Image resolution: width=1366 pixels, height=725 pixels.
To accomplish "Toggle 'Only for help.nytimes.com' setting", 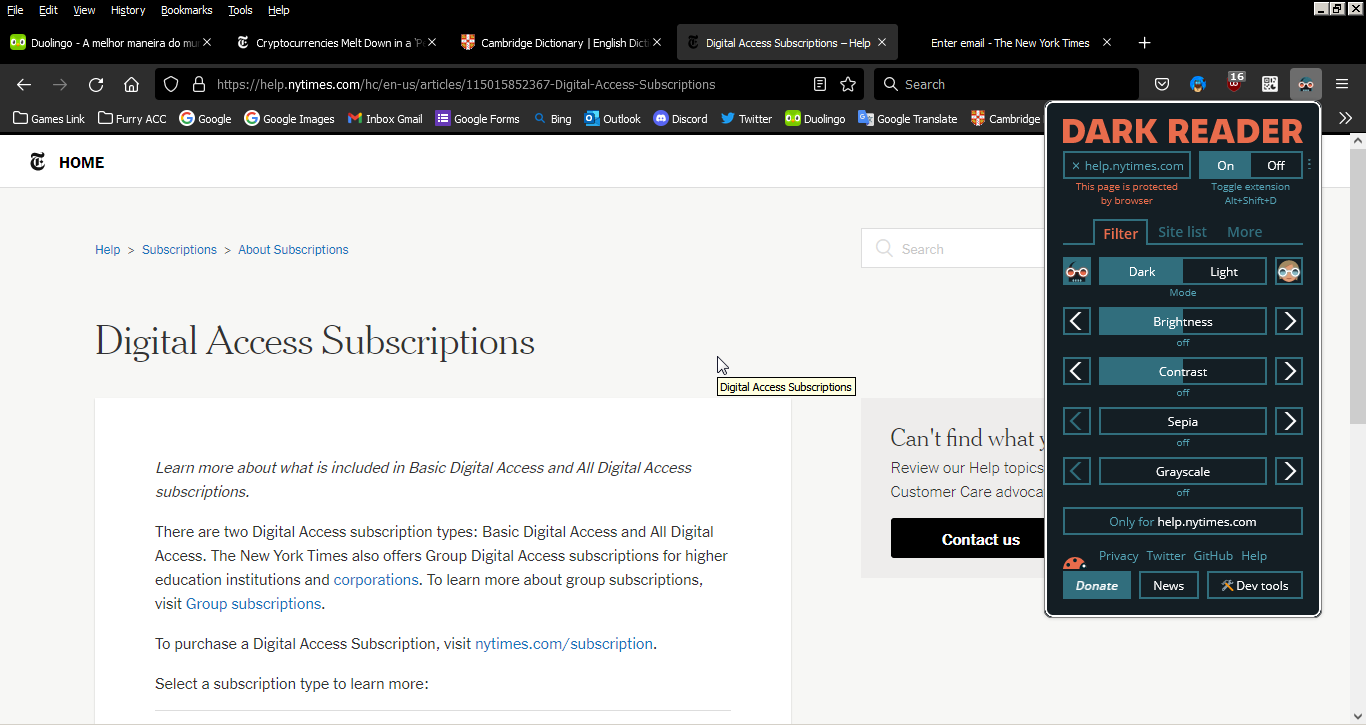I will pyautogui.click(x=1183, y=521).
